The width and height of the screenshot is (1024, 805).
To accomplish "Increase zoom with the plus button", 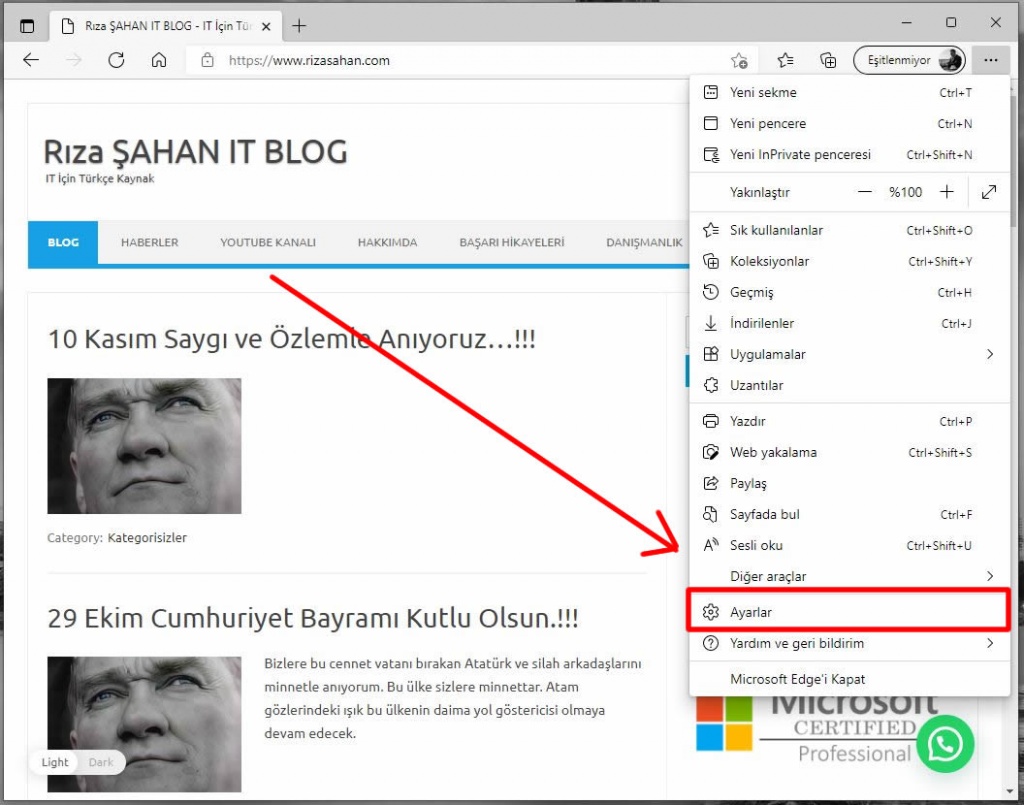I will point(946,192).
